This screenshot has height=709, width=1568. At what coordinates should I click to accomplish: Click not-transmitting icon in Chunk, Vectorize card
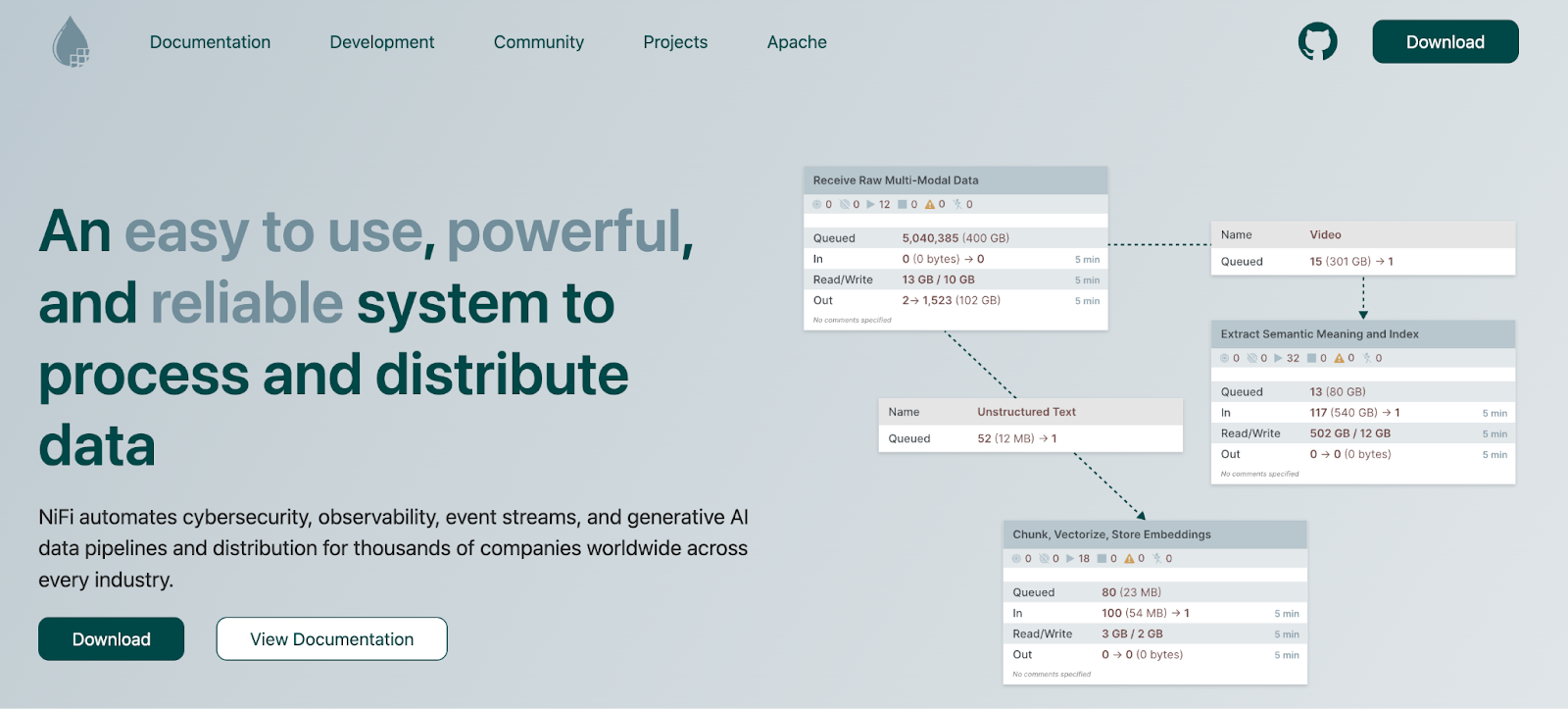[1044, 559]
